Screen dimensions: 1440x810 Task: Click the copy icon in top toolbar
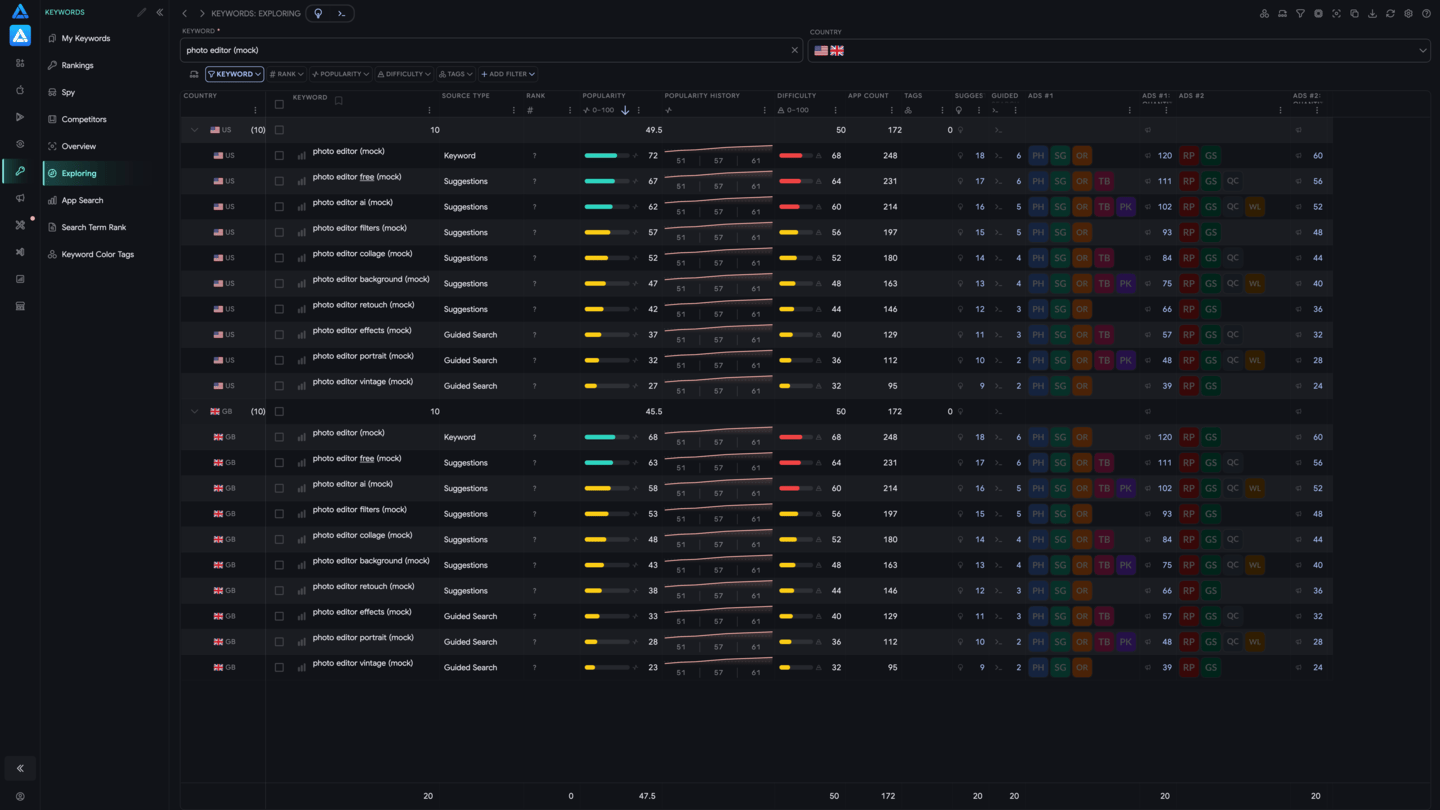(x=1354, y=14)
